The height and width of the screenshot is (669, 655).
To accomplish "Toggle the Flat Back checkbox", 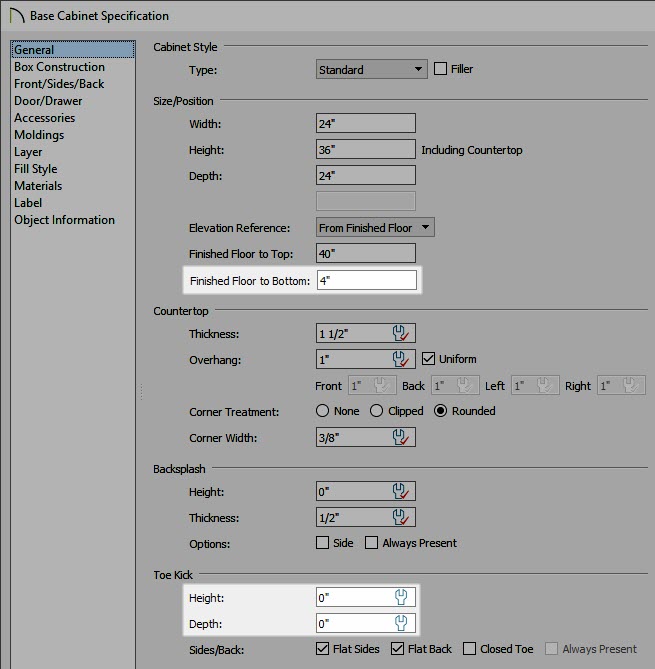I will coord(397,649).
